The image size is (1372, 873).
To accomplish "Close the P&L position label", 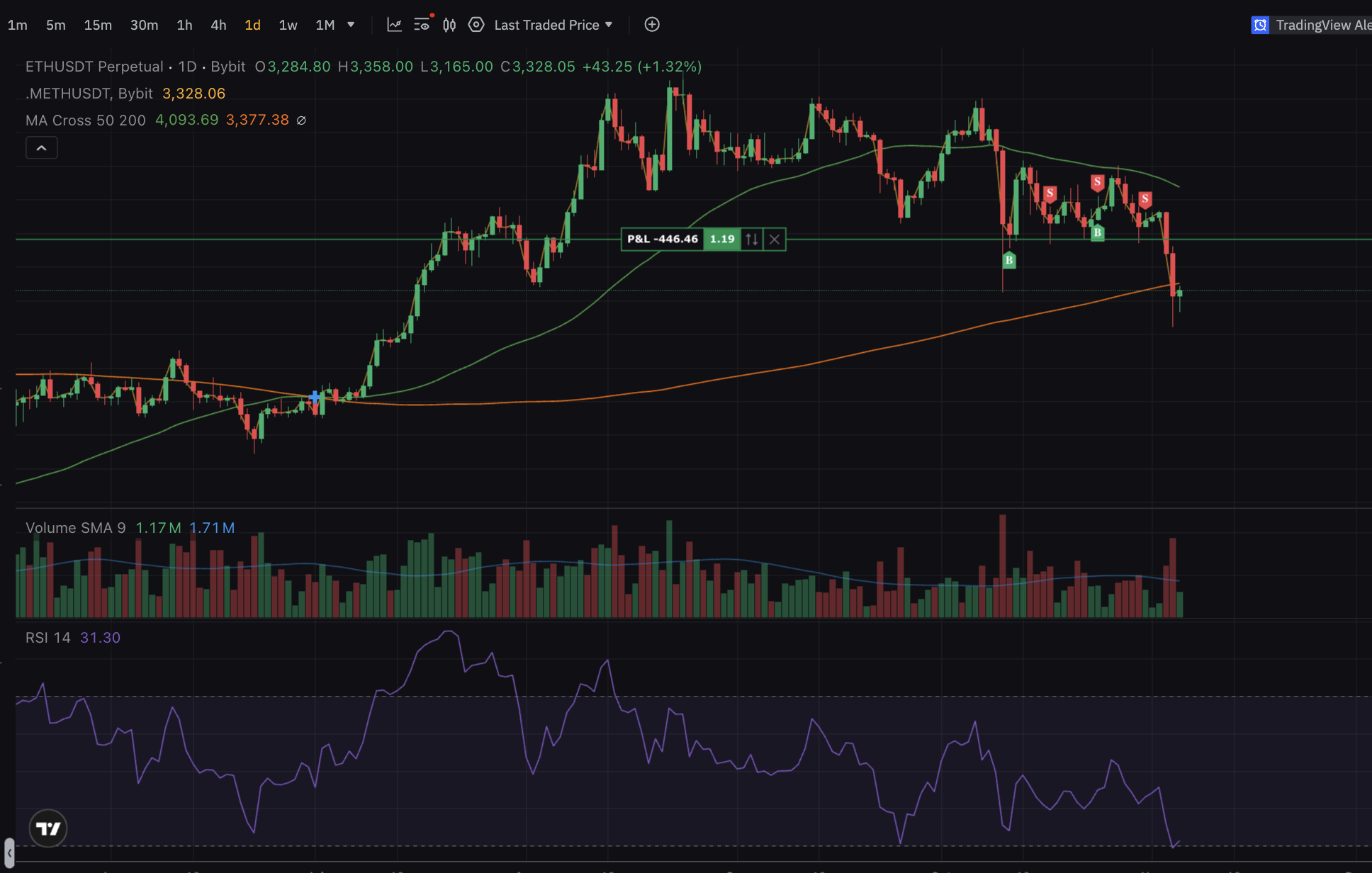I will 775,240.
